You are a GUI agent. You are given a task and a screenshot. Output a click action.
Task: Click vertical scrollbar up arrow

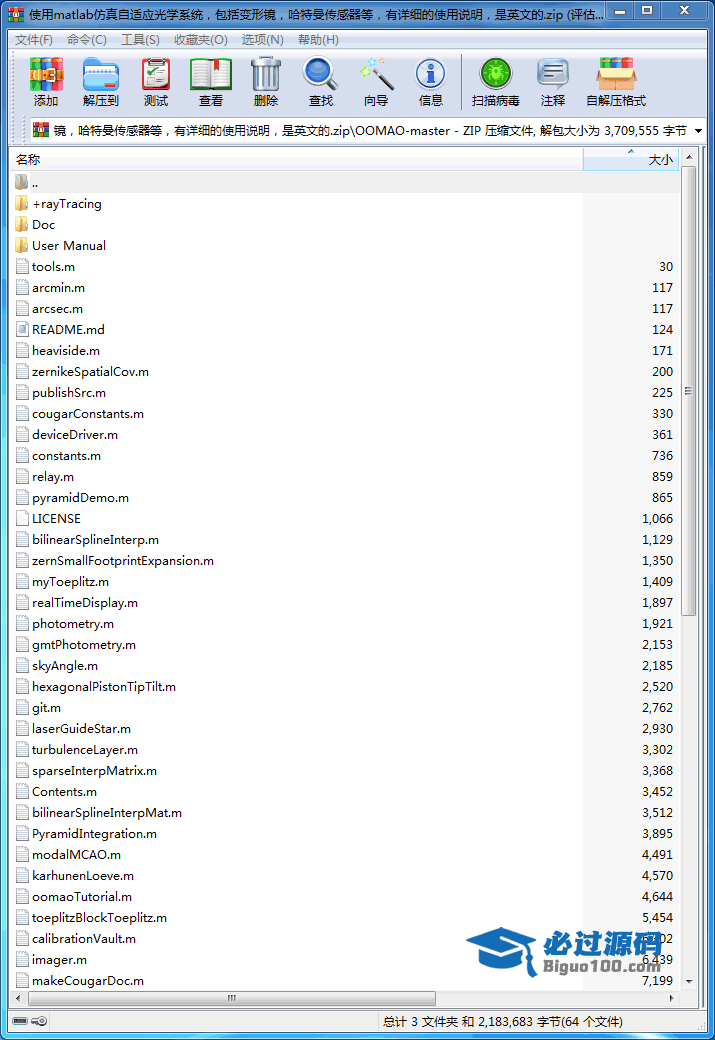[x=689, y=158]
